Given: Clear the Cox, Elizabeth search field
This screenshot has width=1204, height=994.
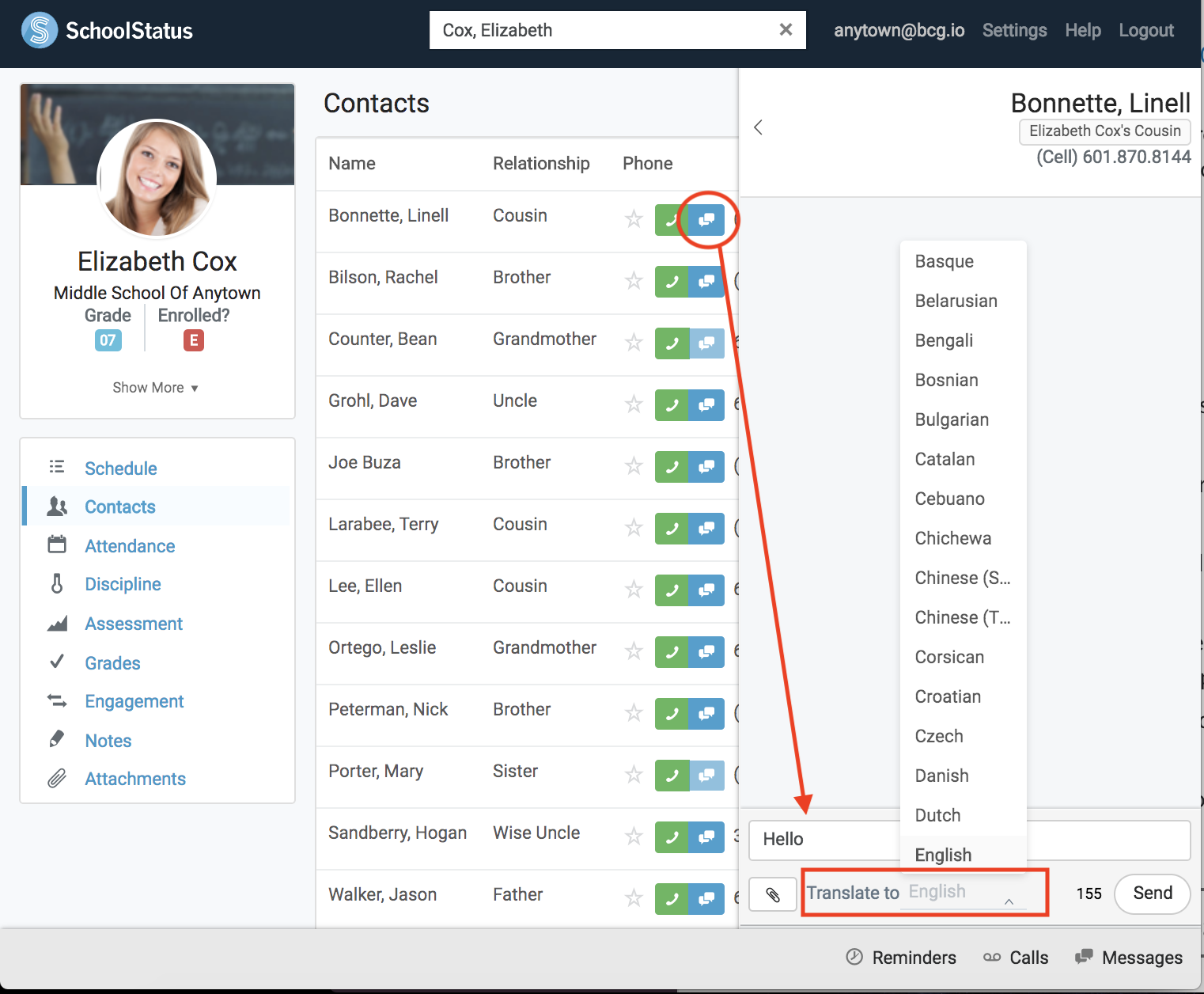Looking at the screenshot, I should coord(786,30).
